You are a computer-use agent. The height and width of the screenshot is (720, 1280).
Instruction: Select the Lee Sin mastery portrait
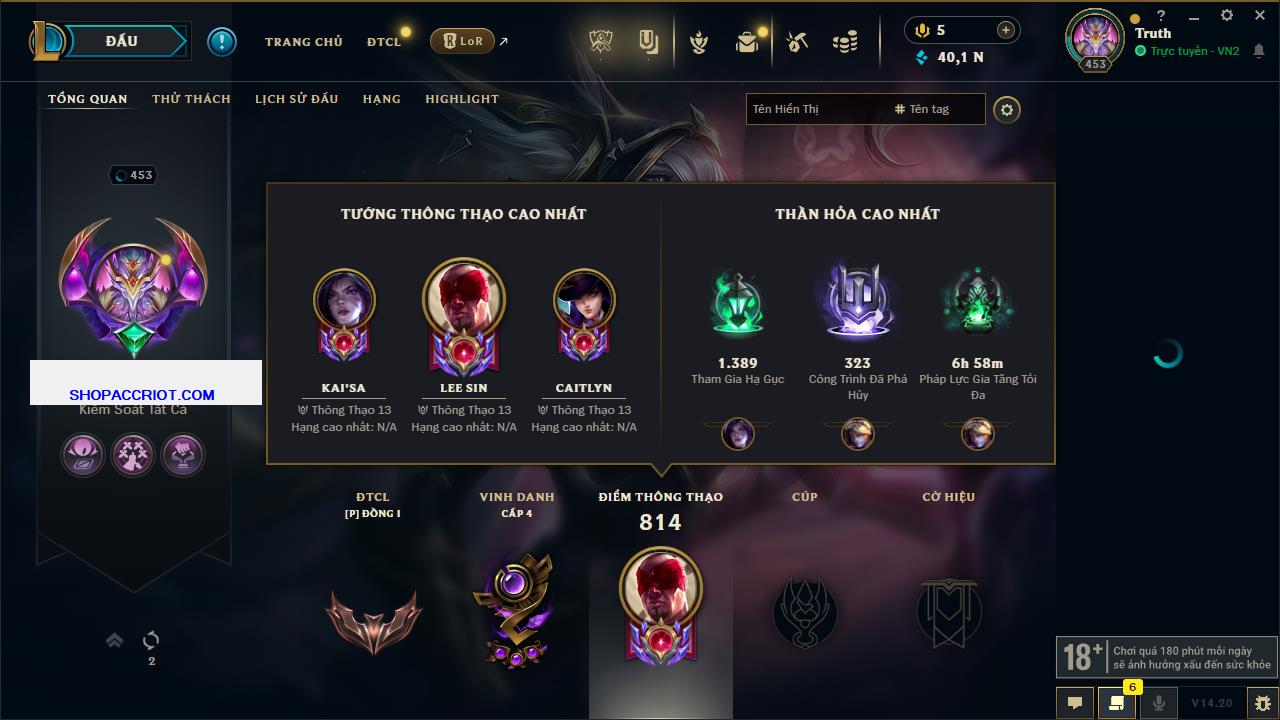464,300
